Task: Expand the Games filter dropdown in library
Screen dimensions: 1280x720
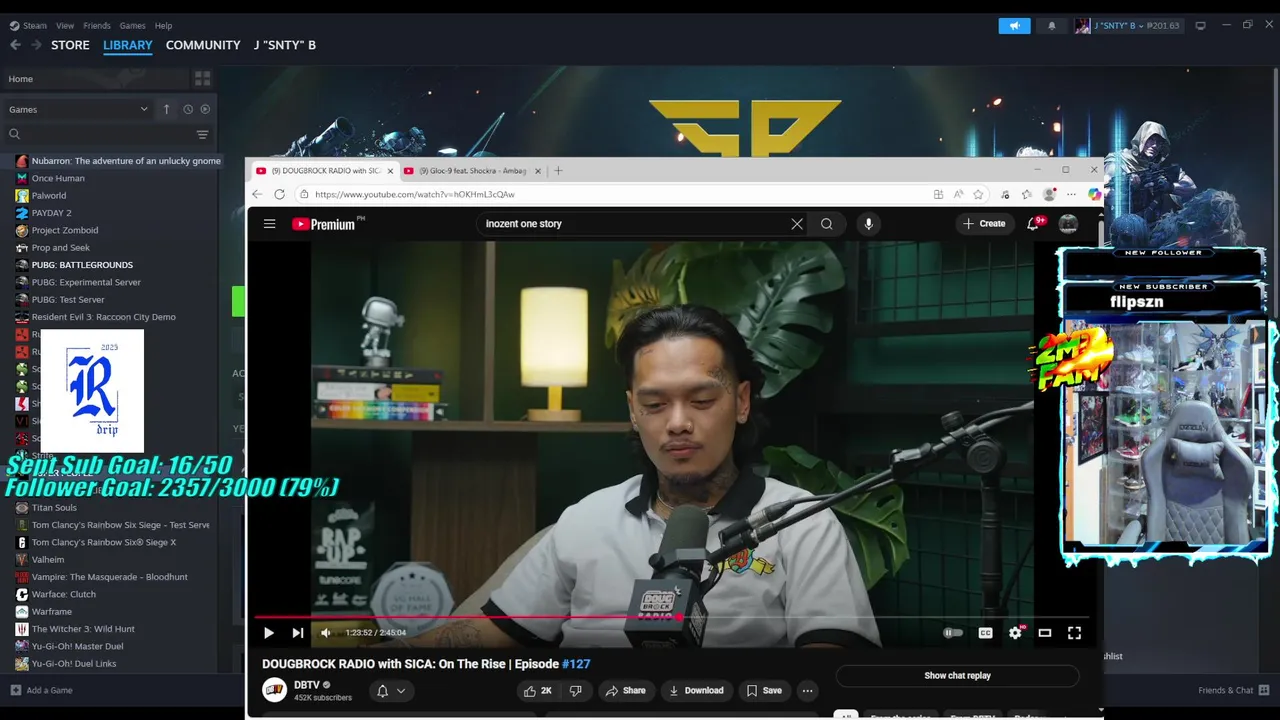Action: 78,109
